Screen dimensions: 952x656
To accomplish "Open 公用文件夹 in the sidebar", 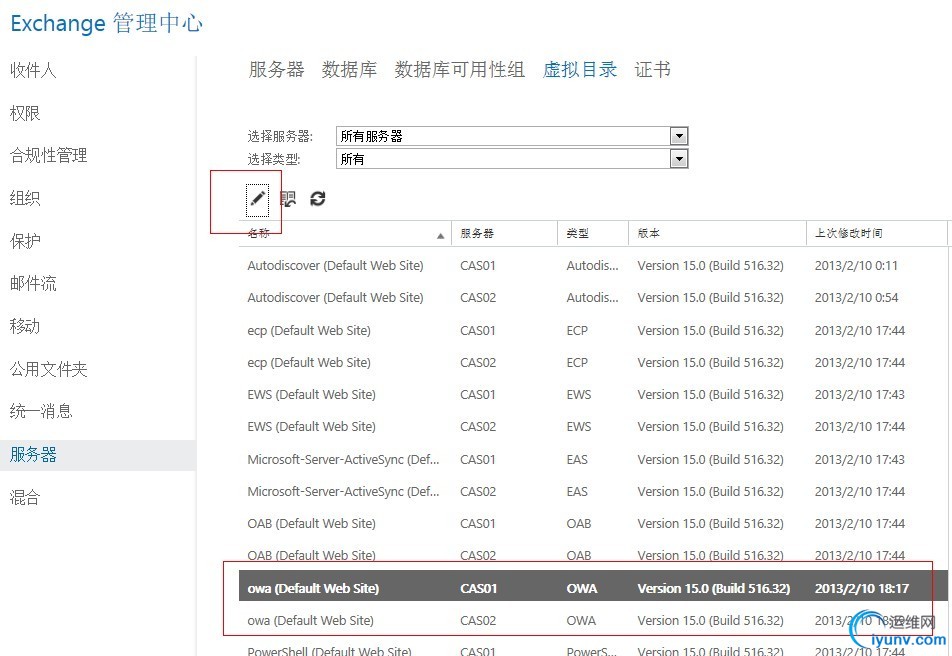I will pos(49,369).
